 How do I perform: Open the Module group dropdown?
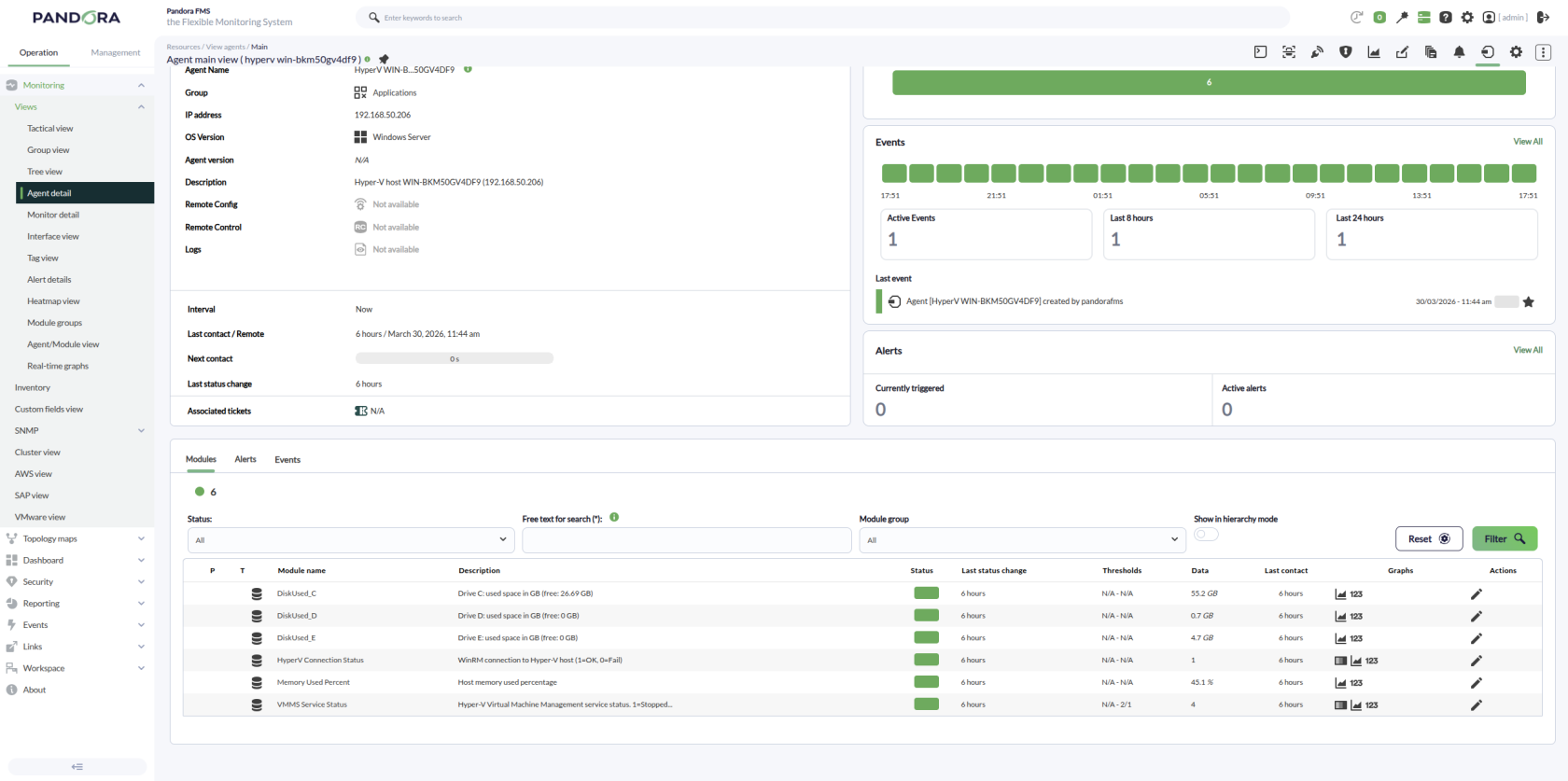click(1022, 539)
